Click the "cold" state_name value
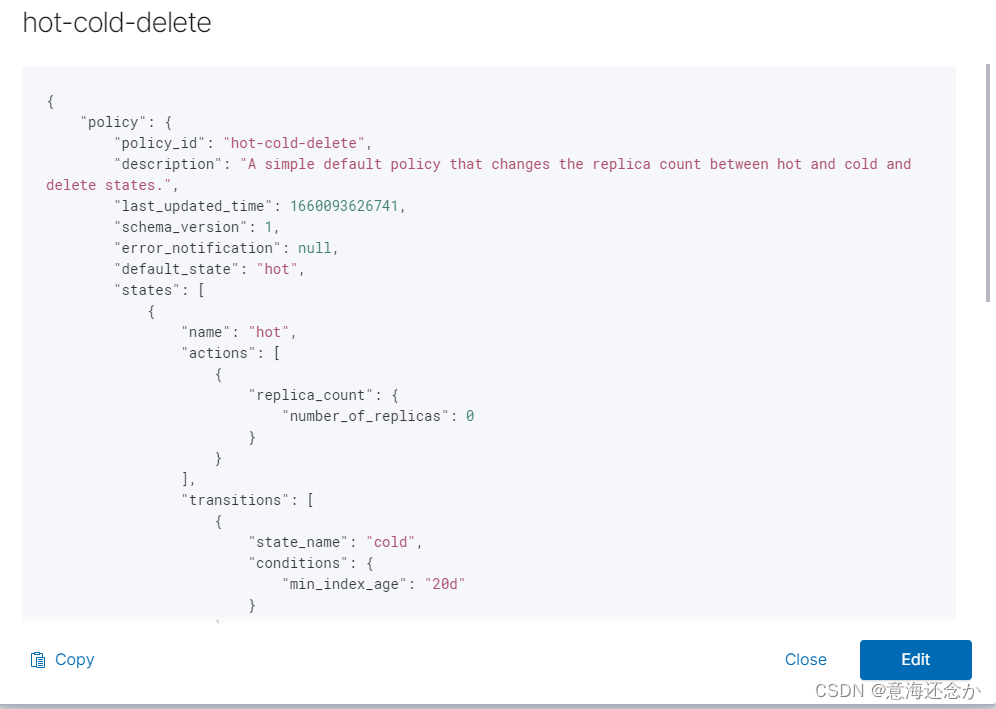 (x=391, y=542)
